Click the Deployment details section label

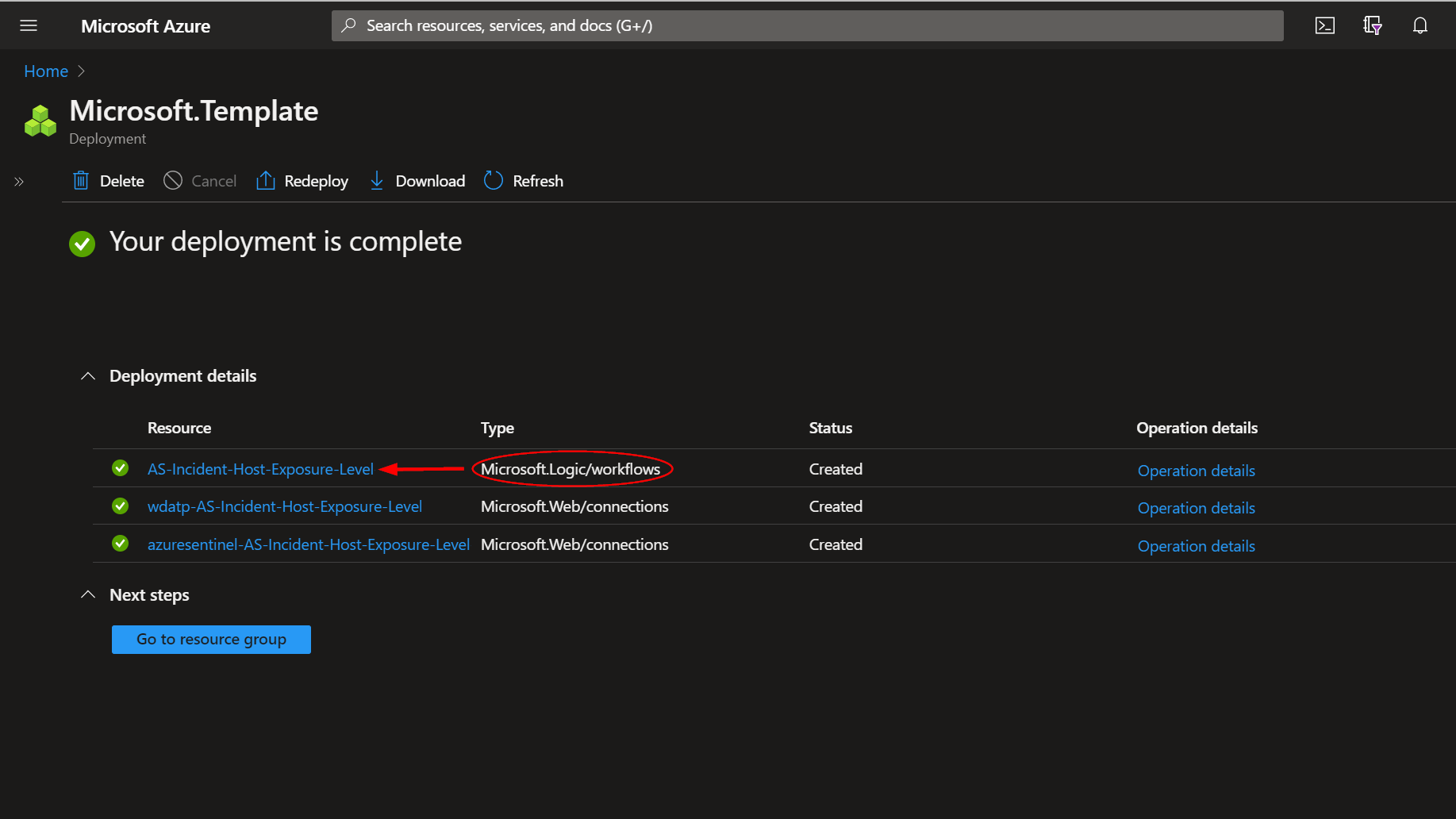(182, 376)
